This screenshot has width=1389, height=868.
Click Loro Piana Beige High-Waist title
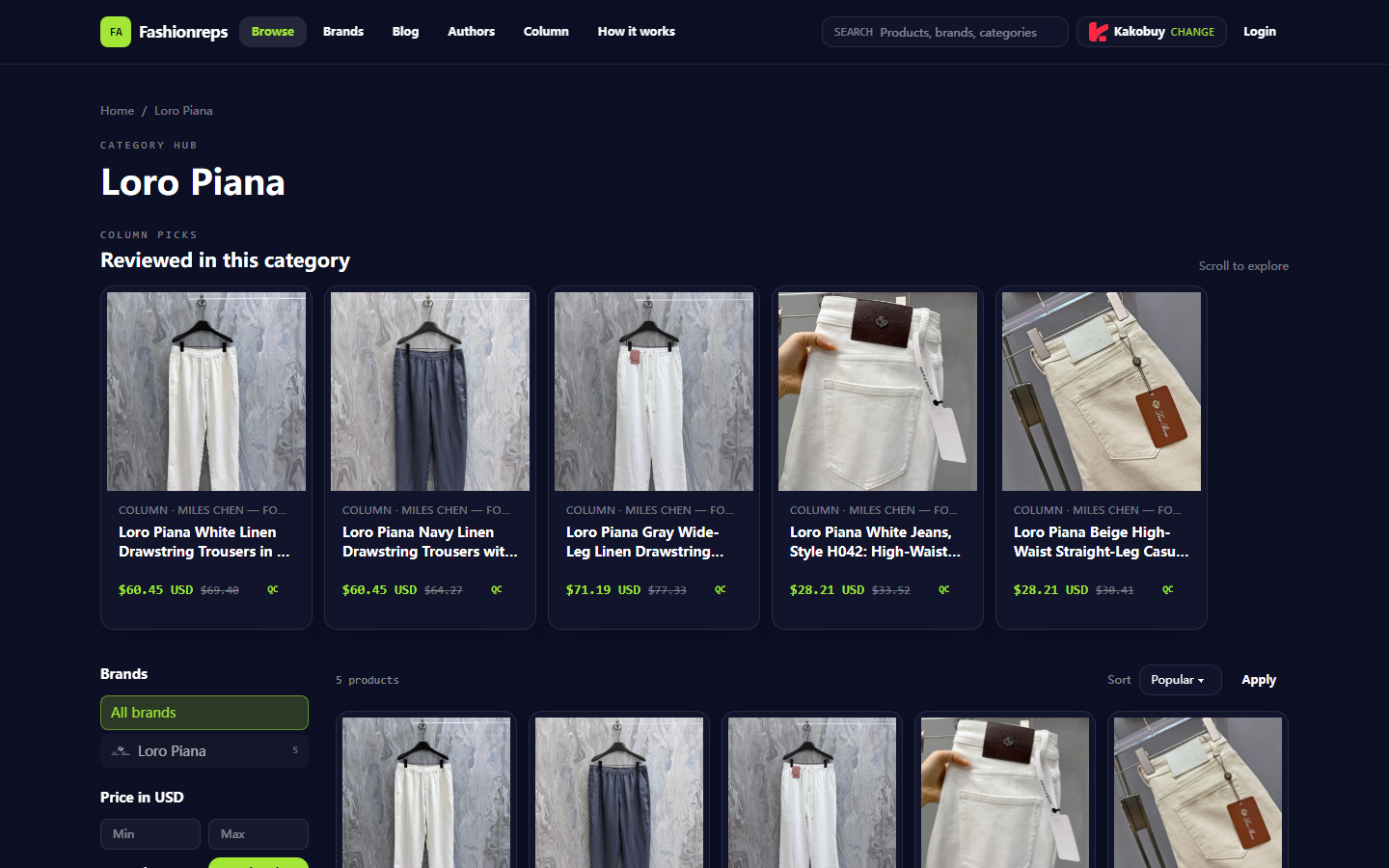coord(1102,542)
